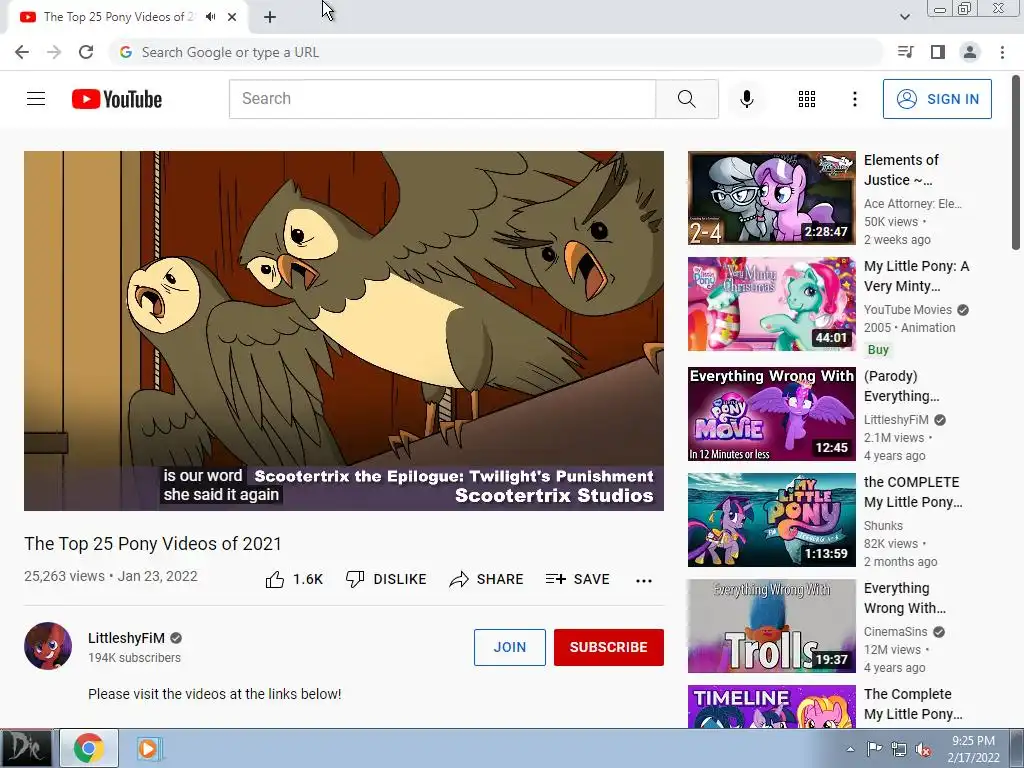Focus the YouTube Search field

(x=442, y=99)
